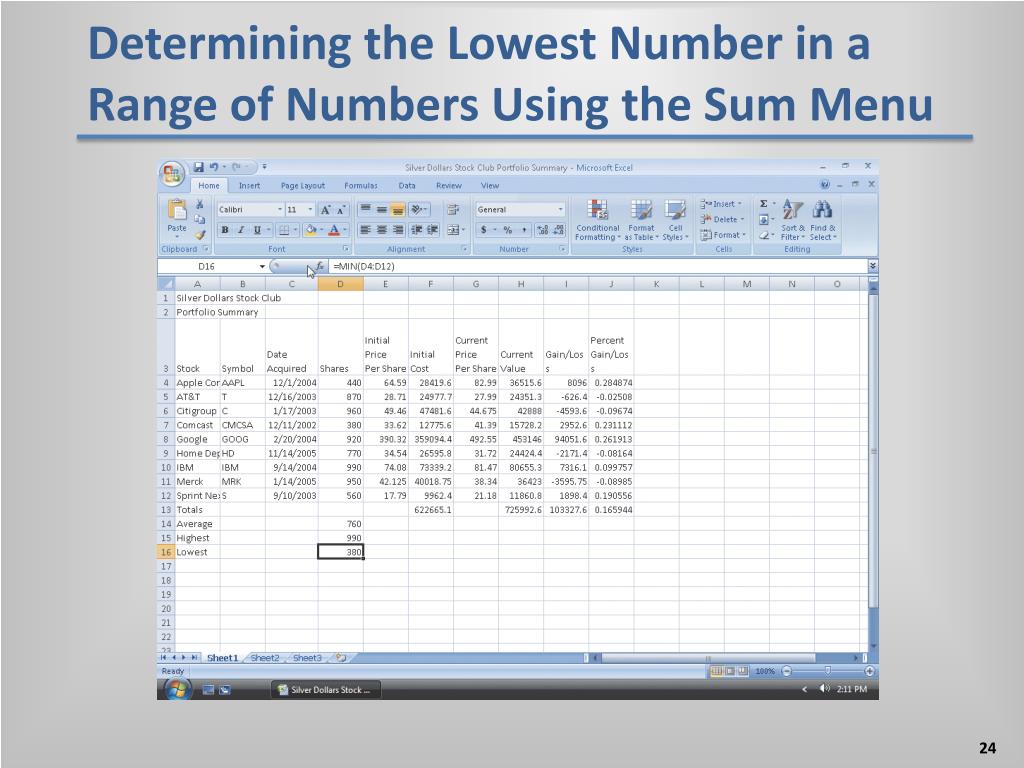Toggle Top Align
This screenshot has width=1024, height=768.
(x=366, y=210)
